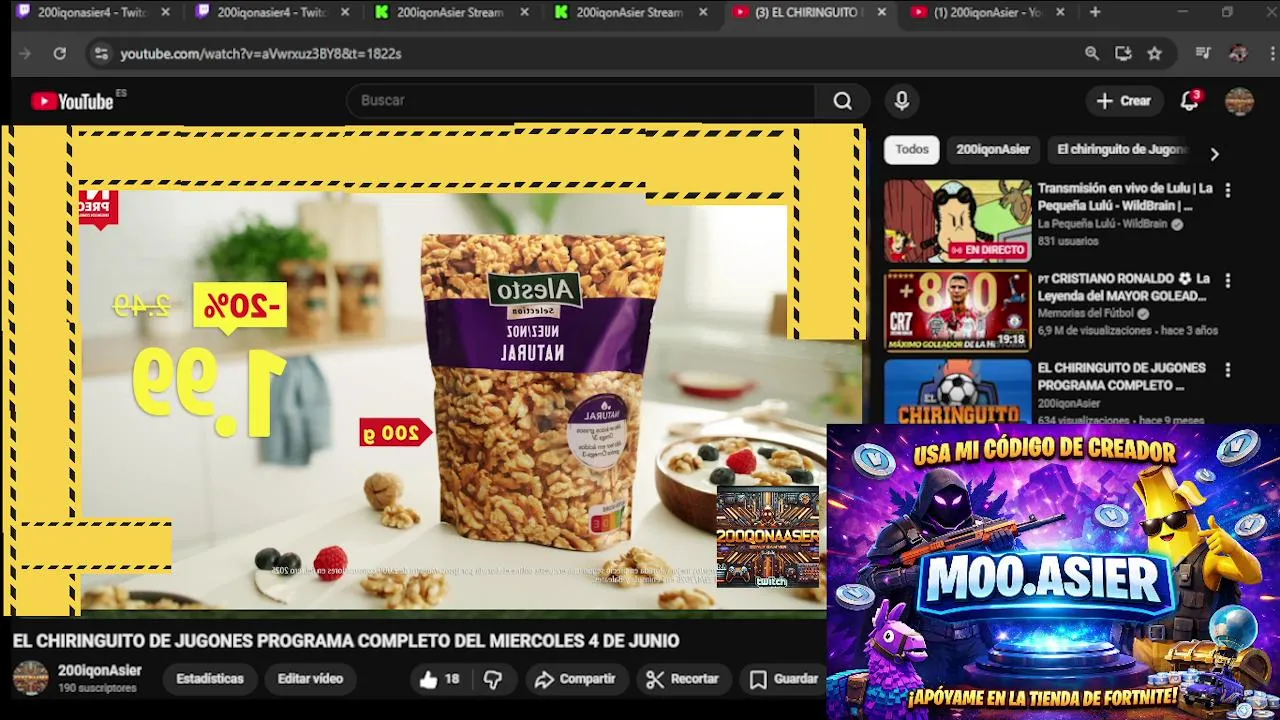Screen dimensions: 1280x720
Task: Open options menu for Lulu live video
Action: click(x=1228, y=190)
